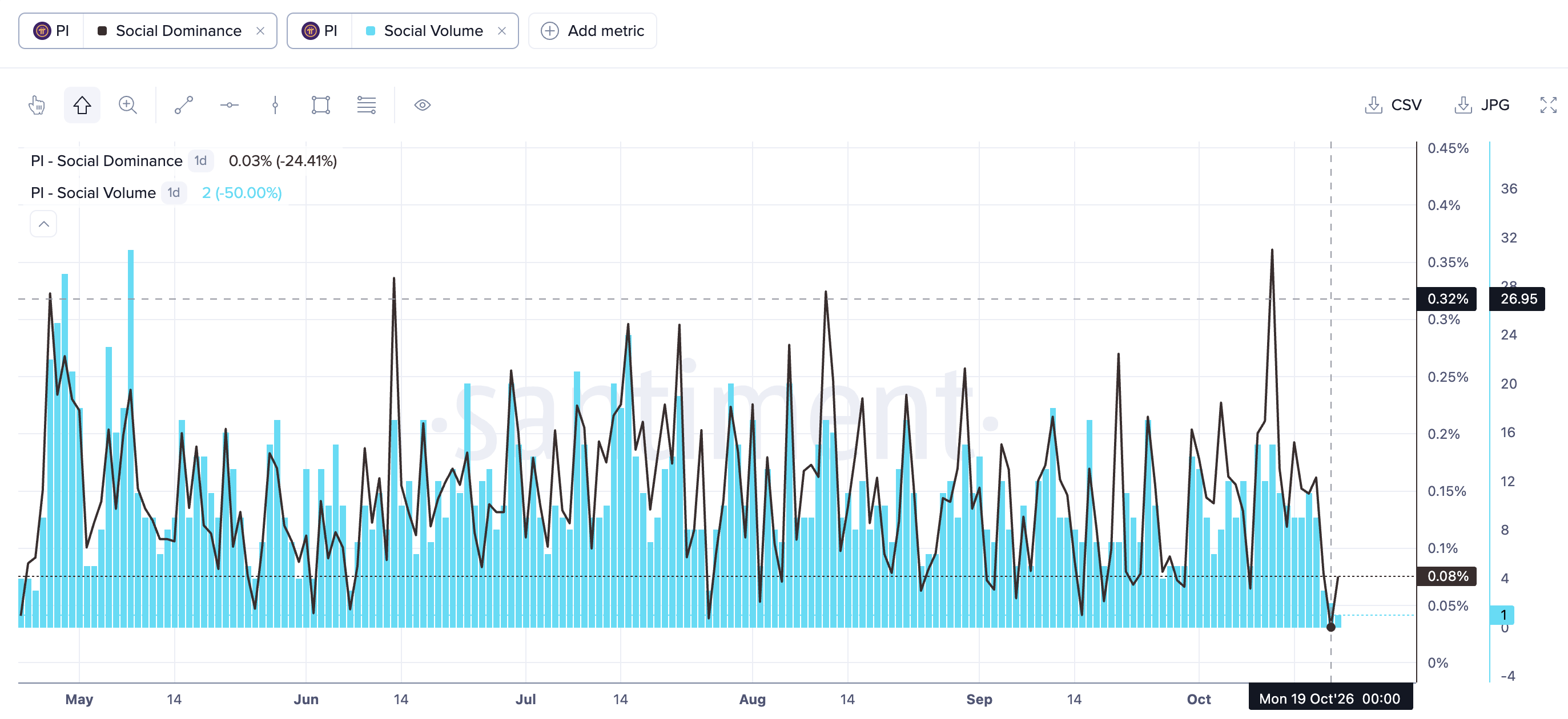Screen dimensions: 1568x719
Task: Open PI asset selector in Social Volume chip
Action: tap(320, 31)
